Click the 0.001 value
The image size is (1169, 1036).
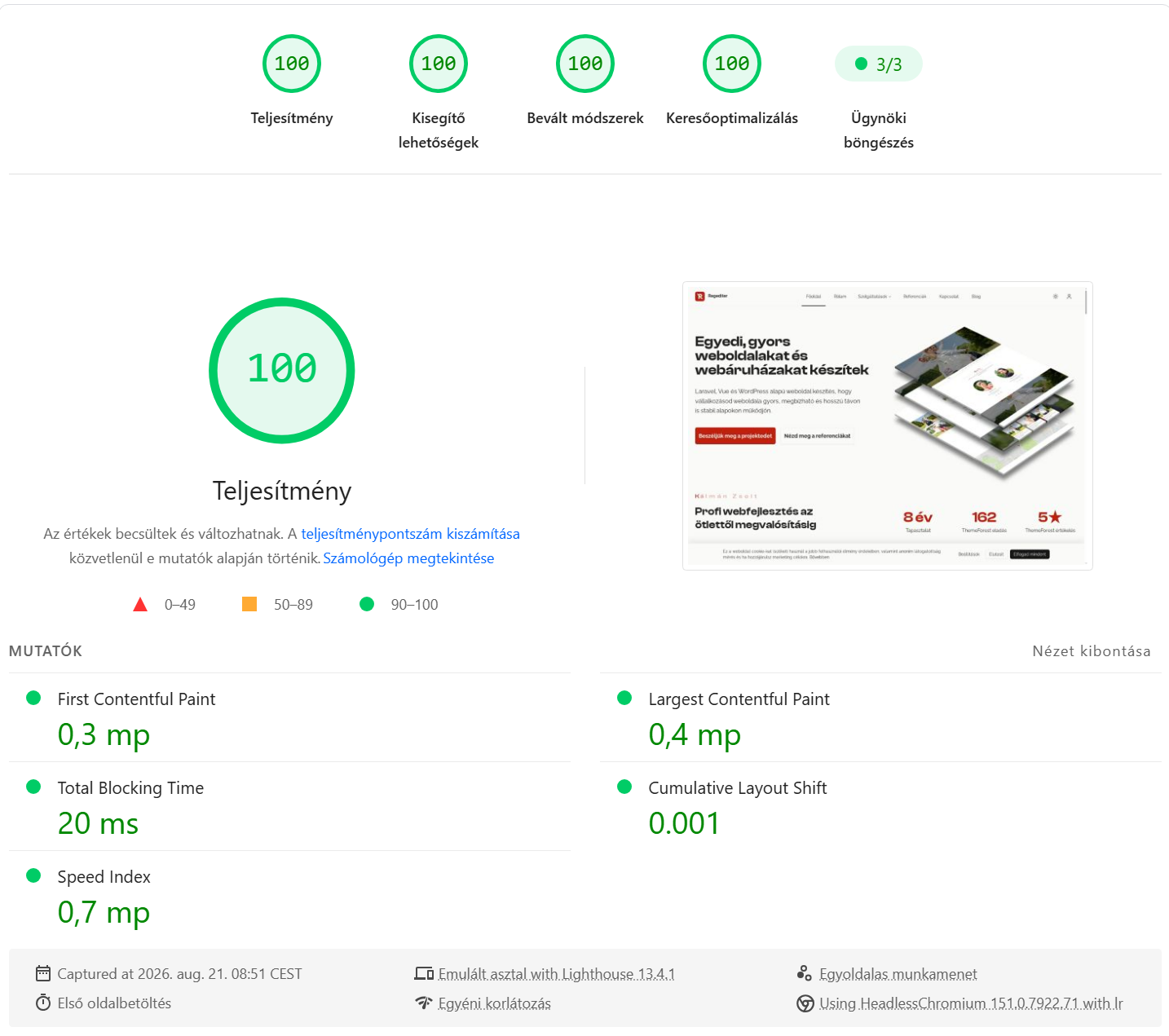[684, 823]
